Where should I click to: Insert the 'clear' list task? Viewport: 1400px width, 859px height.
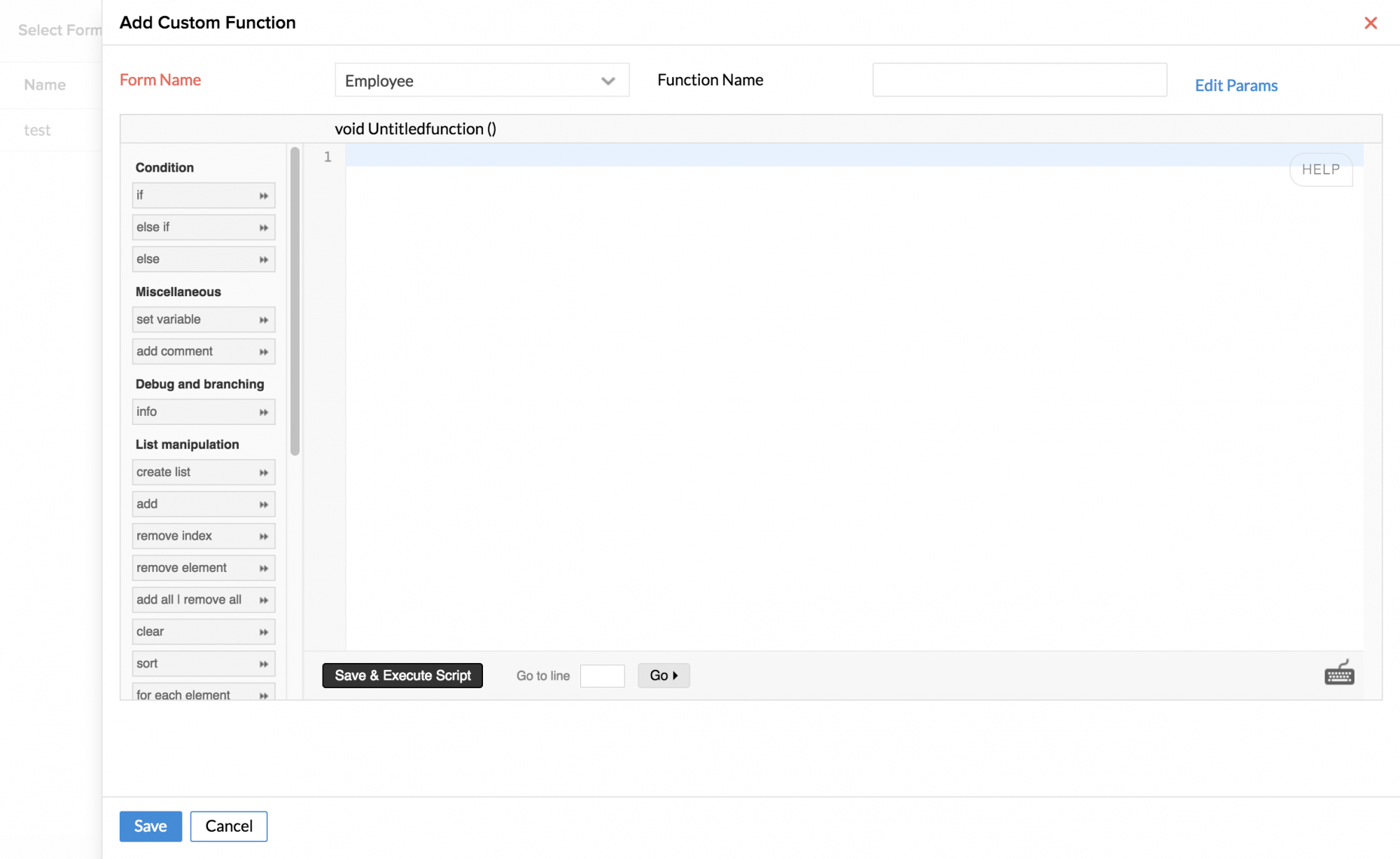[x=196, y=631]
